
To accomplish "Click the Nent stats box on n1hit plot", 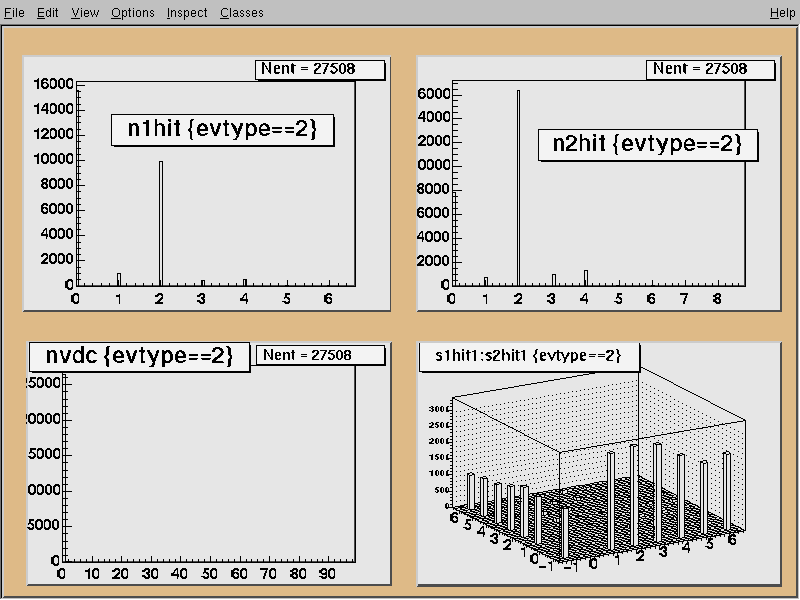I will click(320, 69).
